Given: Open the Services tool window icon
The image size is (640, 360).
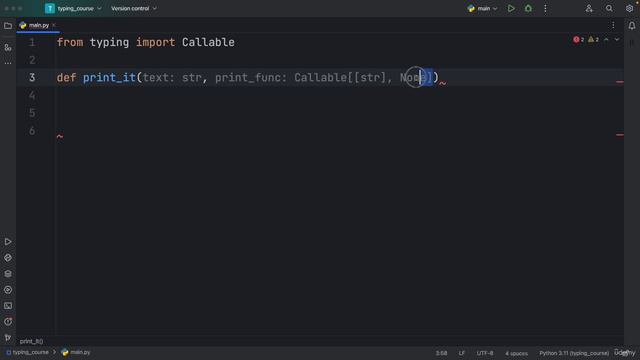Looking at the screenshot, I should [8, 290].
